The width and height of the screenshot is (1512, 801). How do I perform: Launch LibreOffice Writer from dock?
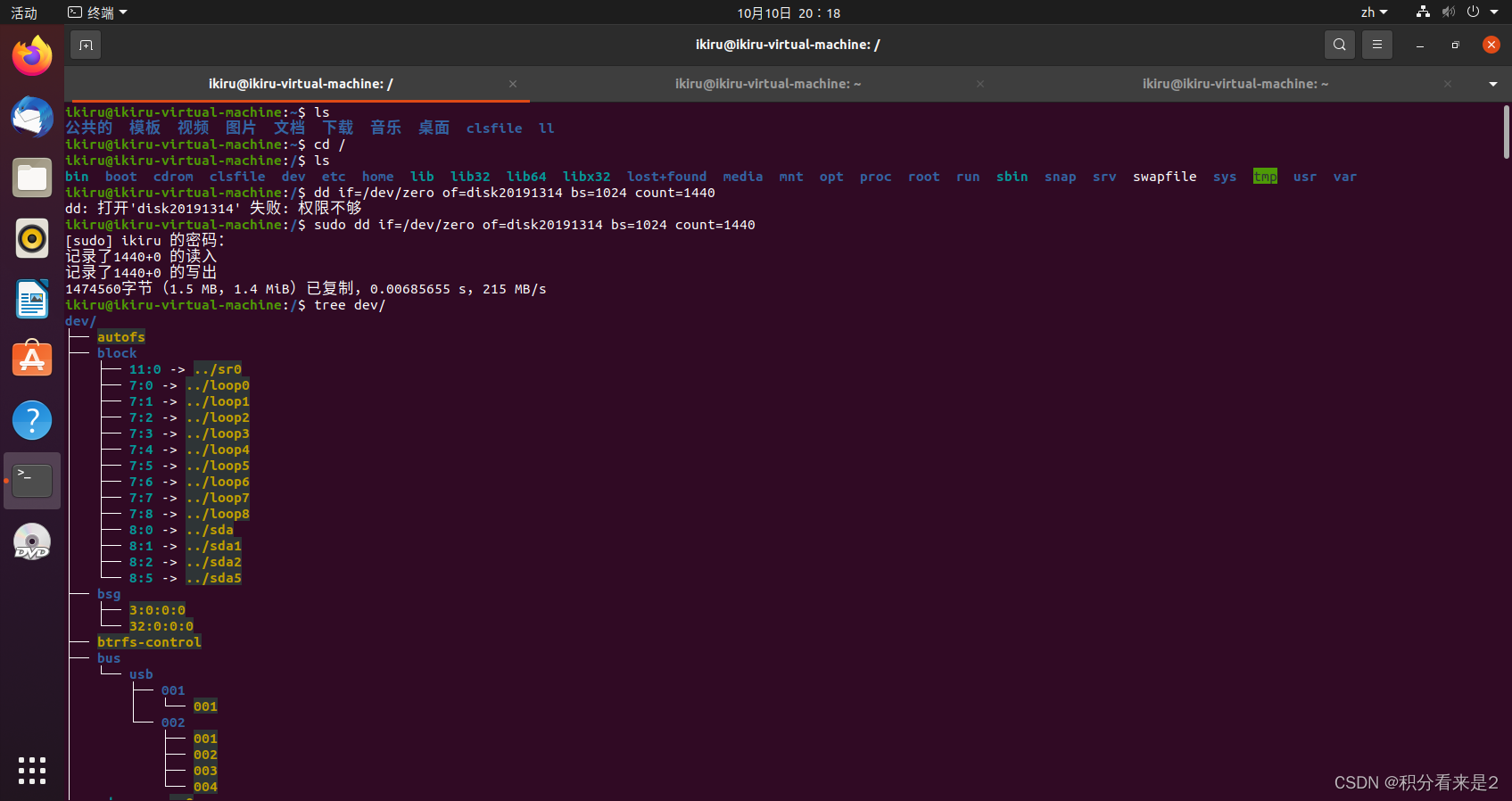tap(32, 299)
